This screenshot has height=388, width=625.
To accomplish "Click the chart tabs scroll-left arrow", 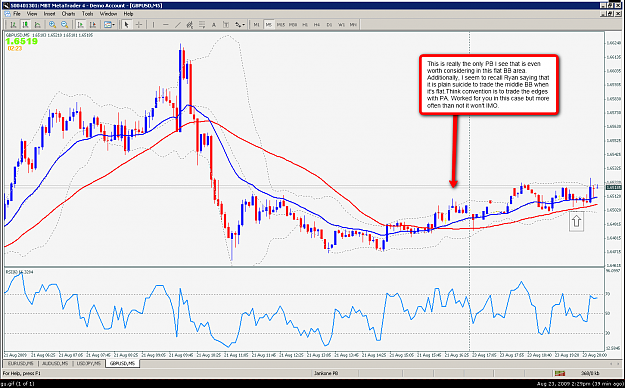I will pyautogui.click(x=612, y=364).
